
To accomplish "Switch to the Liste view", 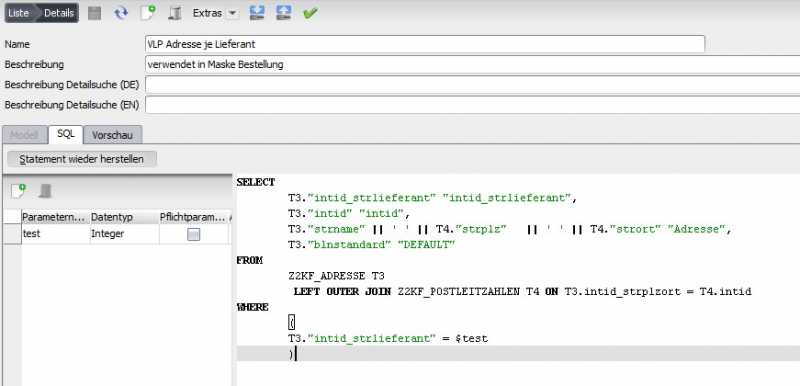I will click(19, 13).
